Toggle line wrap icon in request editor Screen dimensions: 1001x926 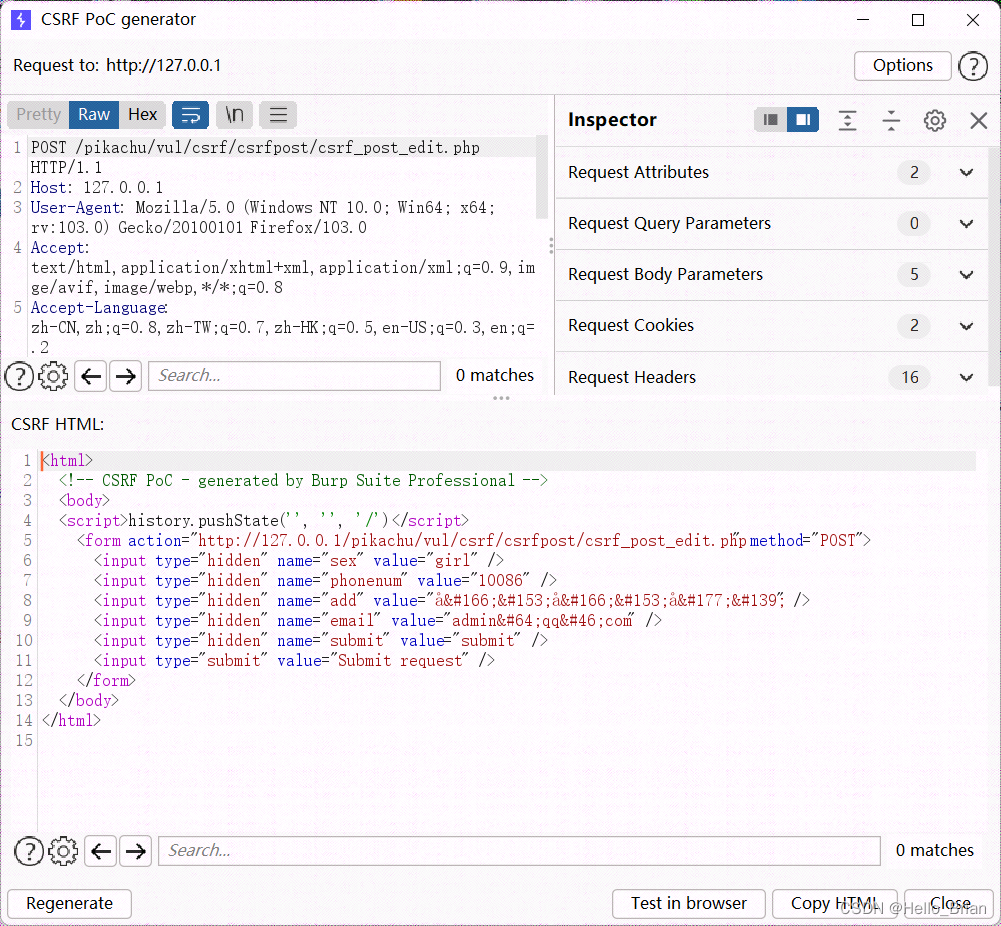click(x=190, y=115)
